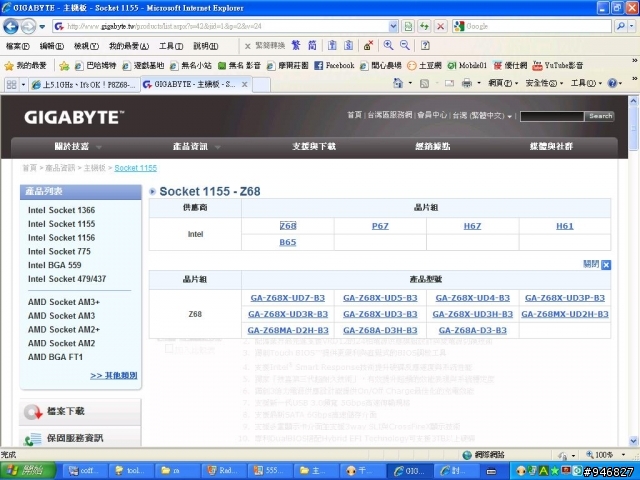Click the GIGABYTE site Search button
The height and width of the screenshot is (480, 640).
[600, 116]
